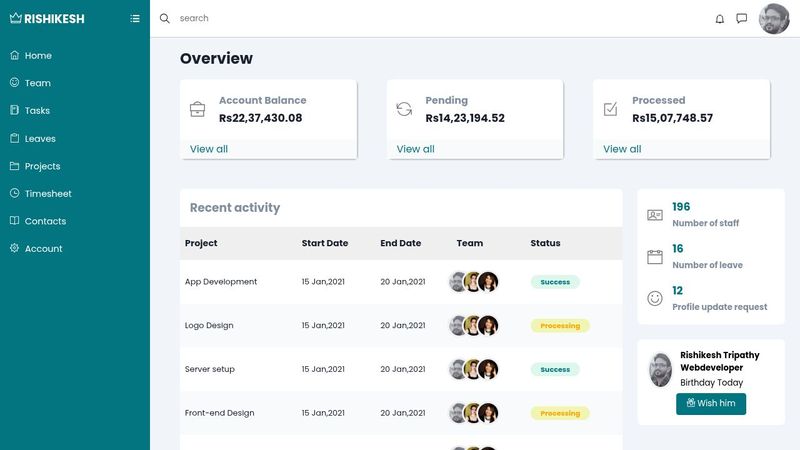Click team avatars in App Development row
The image size is (800, 450).
[x=473, y=282]
